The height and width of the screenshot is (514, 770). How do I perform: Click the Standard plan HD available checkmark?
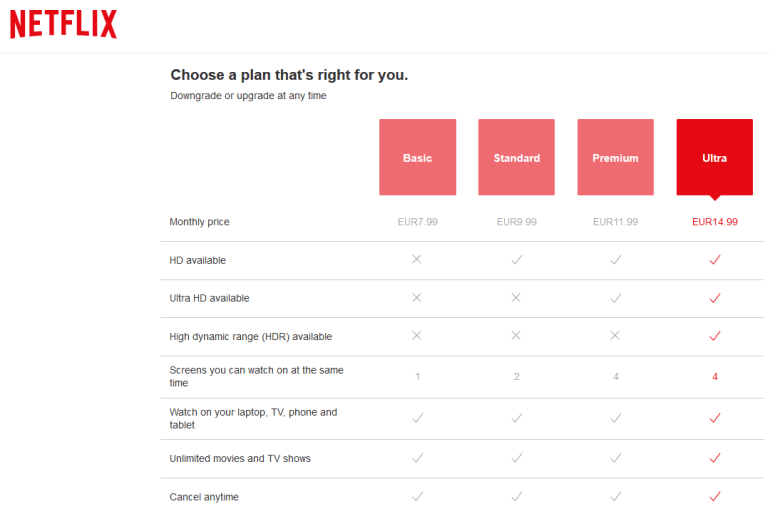tap(516, 260)
